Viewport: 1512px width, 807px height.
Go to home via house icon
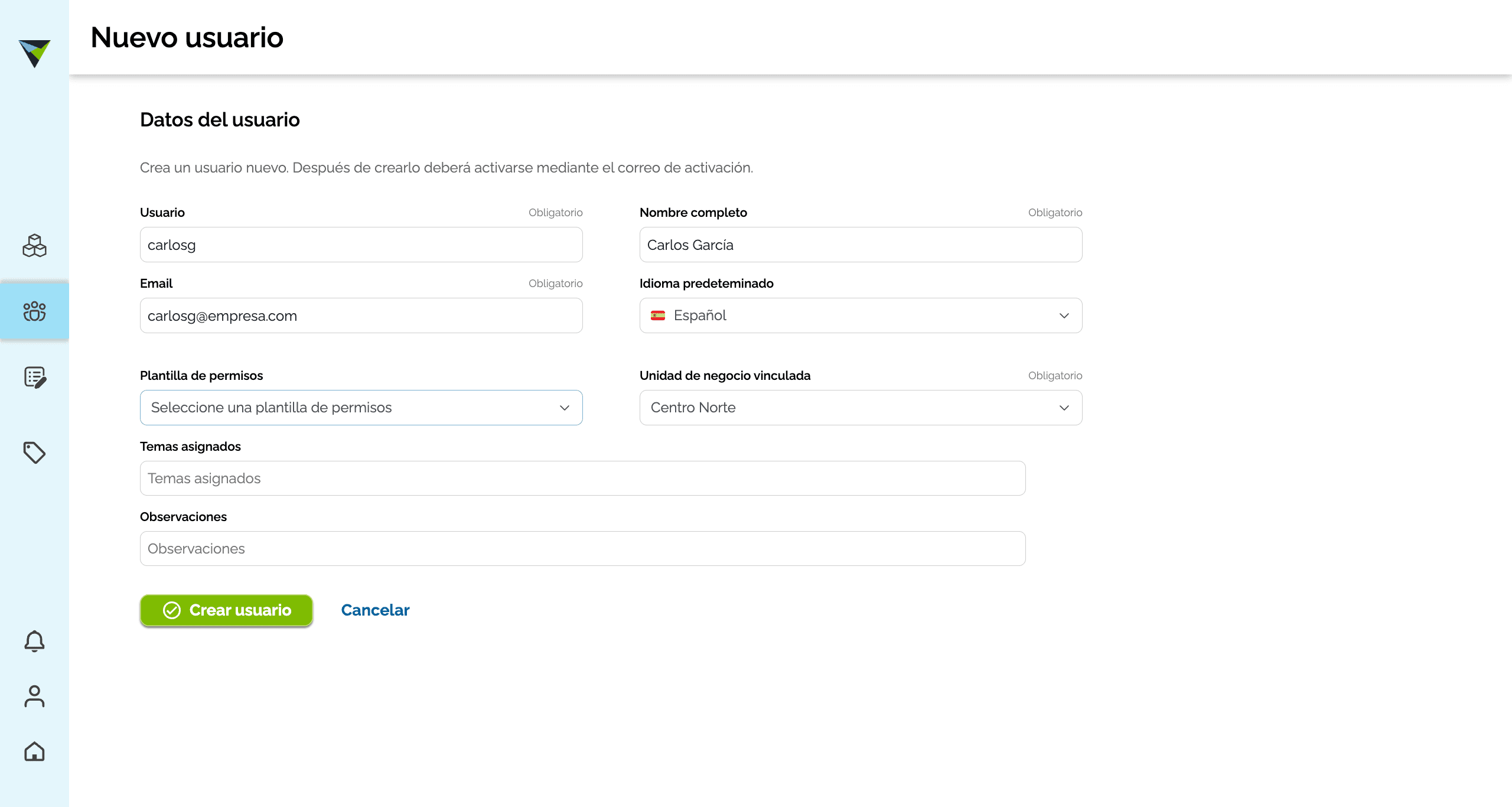pyautogui.click(x=34, y=751)
